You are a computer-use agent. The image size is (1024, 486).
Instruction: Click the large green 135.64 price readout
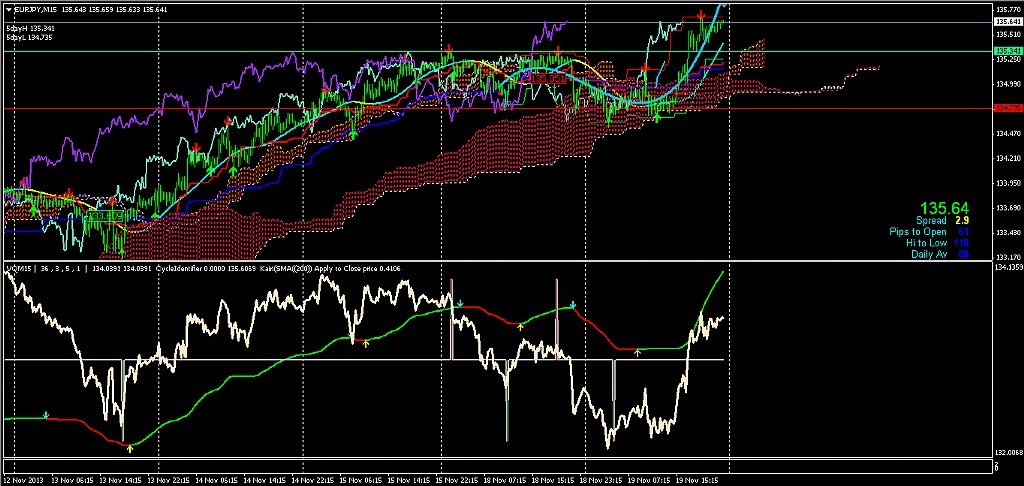click(945, 209)
